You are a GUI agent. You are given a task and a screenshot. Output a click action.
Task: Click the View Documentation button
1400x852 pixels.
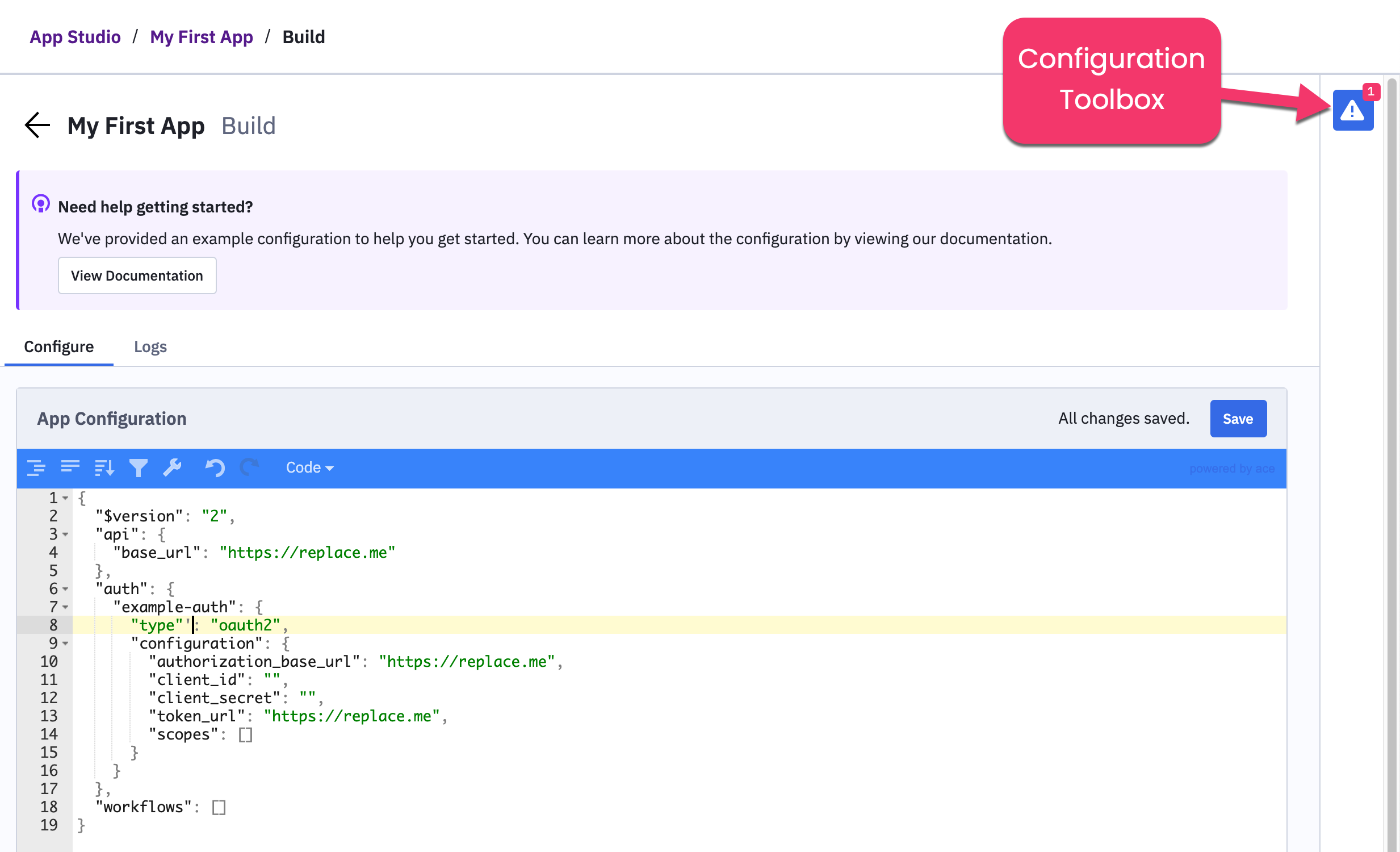coord(137,275)
